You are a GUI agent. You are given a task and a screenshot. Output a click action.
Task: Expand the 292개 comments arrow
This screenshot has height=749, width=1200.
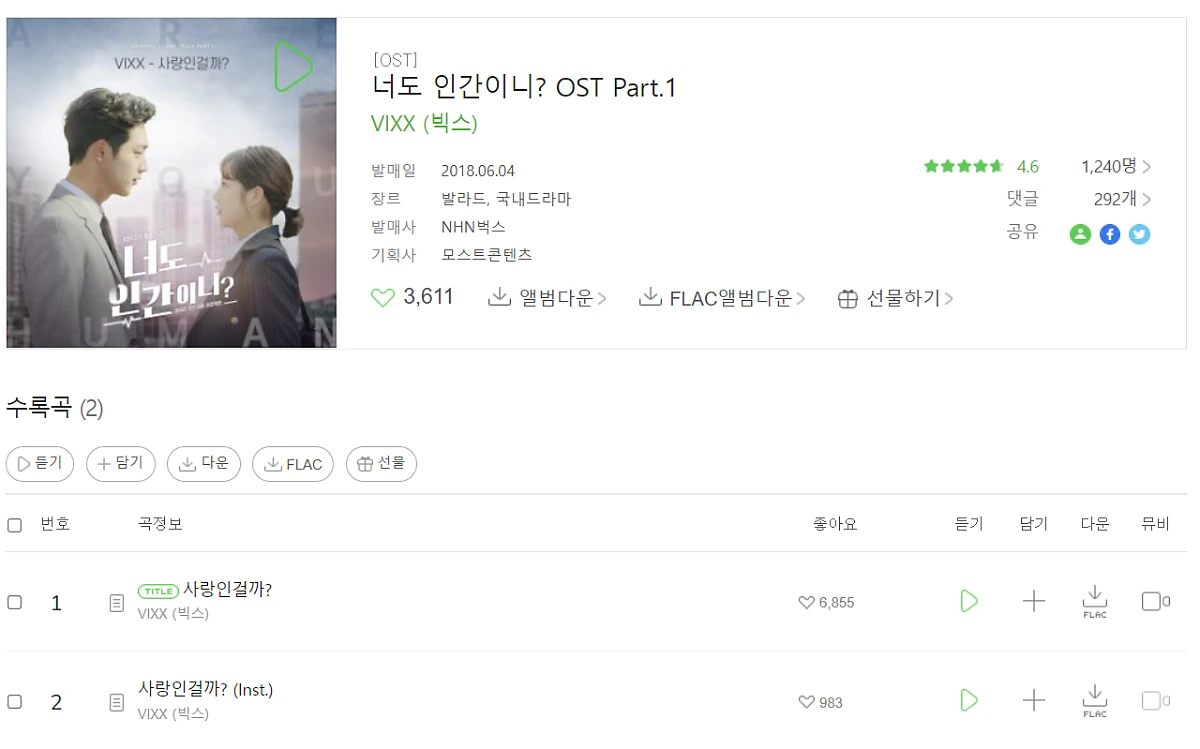click(x=1146, y=199)
